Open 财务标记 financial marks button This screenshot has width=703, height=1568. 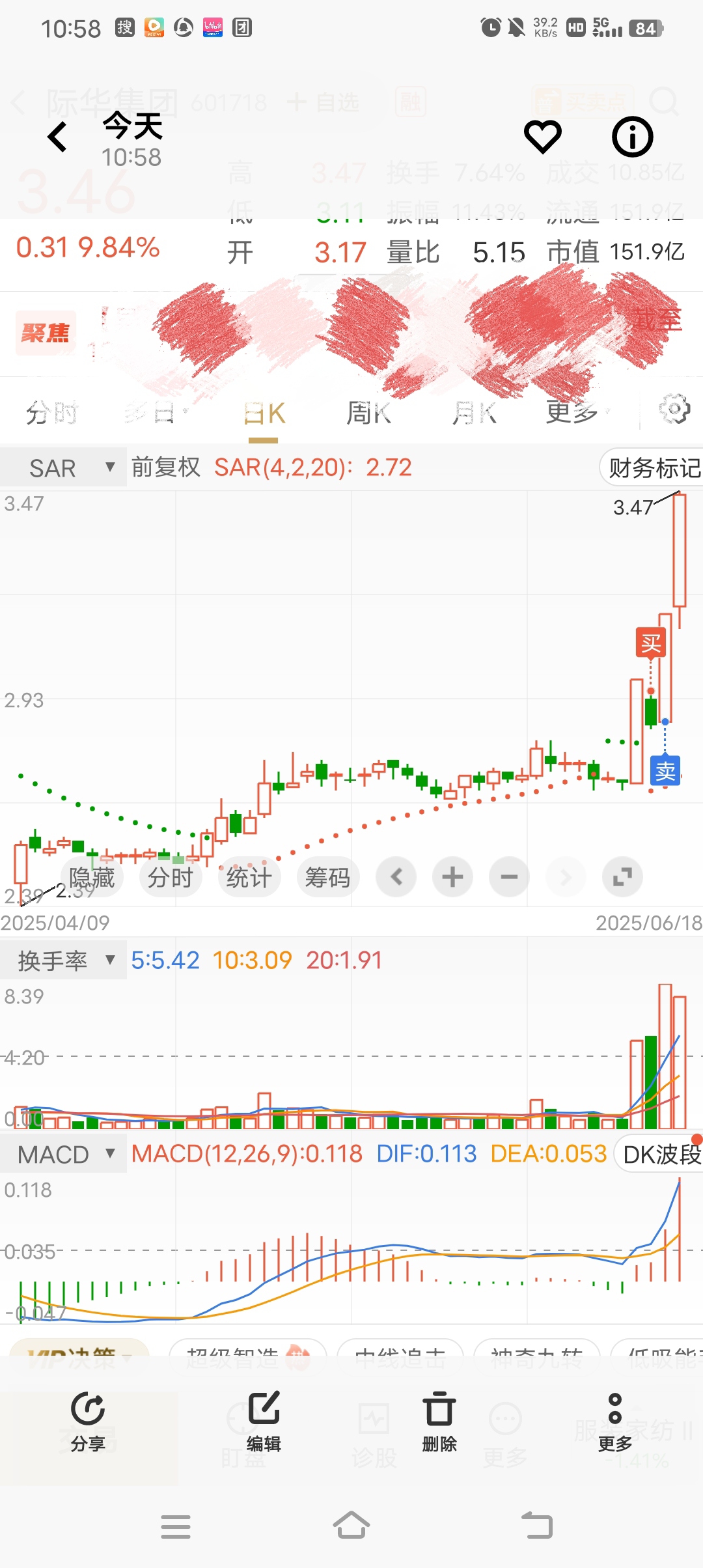pyautogui.click(x=652, y=468)
